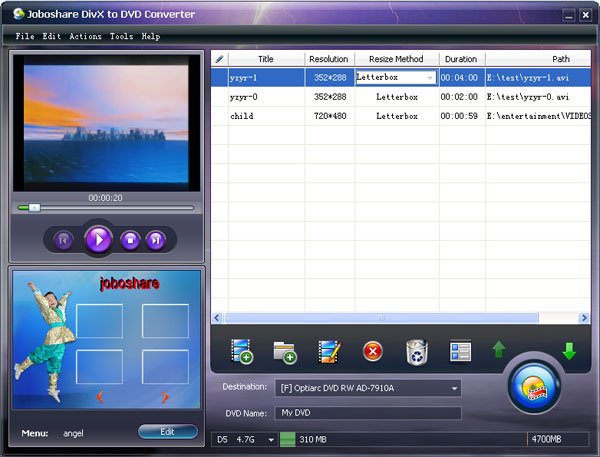Click the Duration column header
This screenshot has height=457, width=600.
[461, 59]
